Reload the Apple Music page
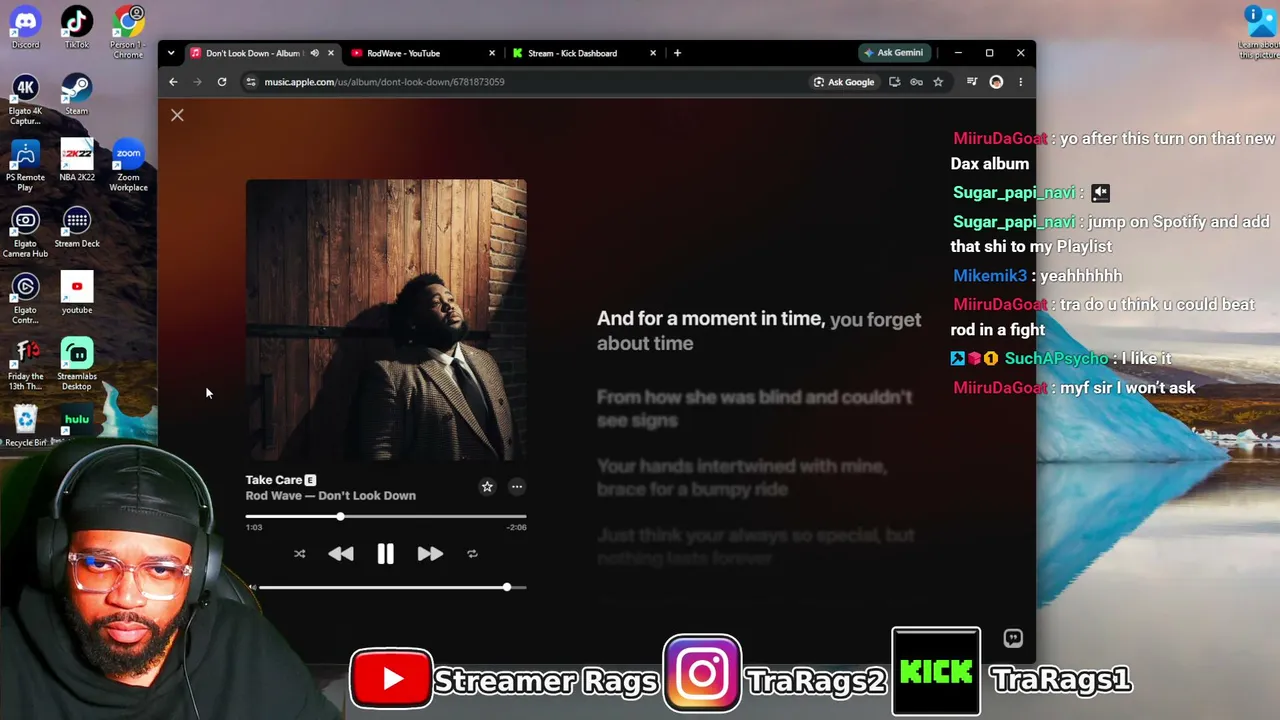Viewport: 1280px width, 720px height. pyautogui.click(x=222, y=82)
